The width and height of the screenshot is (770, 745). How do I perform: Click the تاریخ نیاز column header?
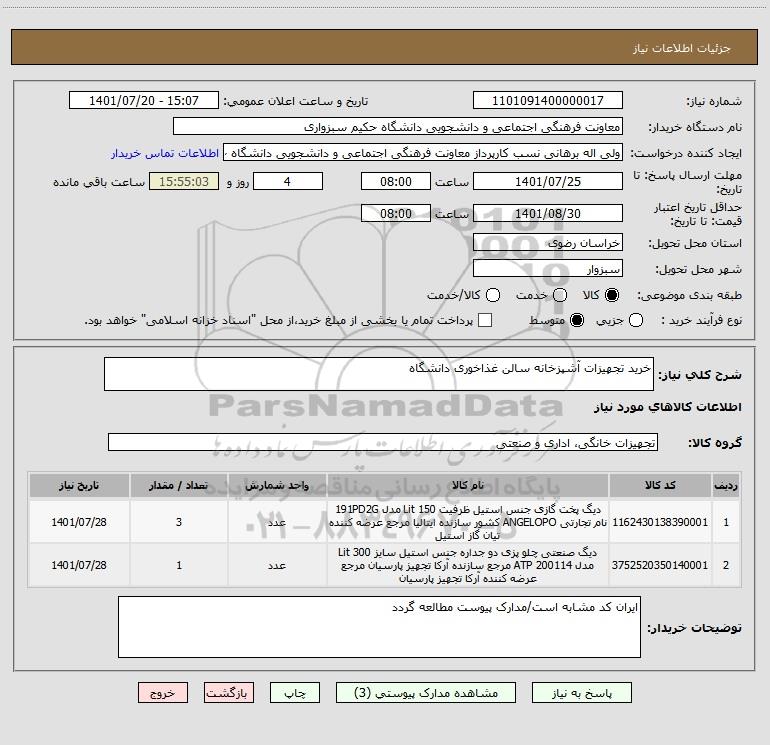[79, 485]
